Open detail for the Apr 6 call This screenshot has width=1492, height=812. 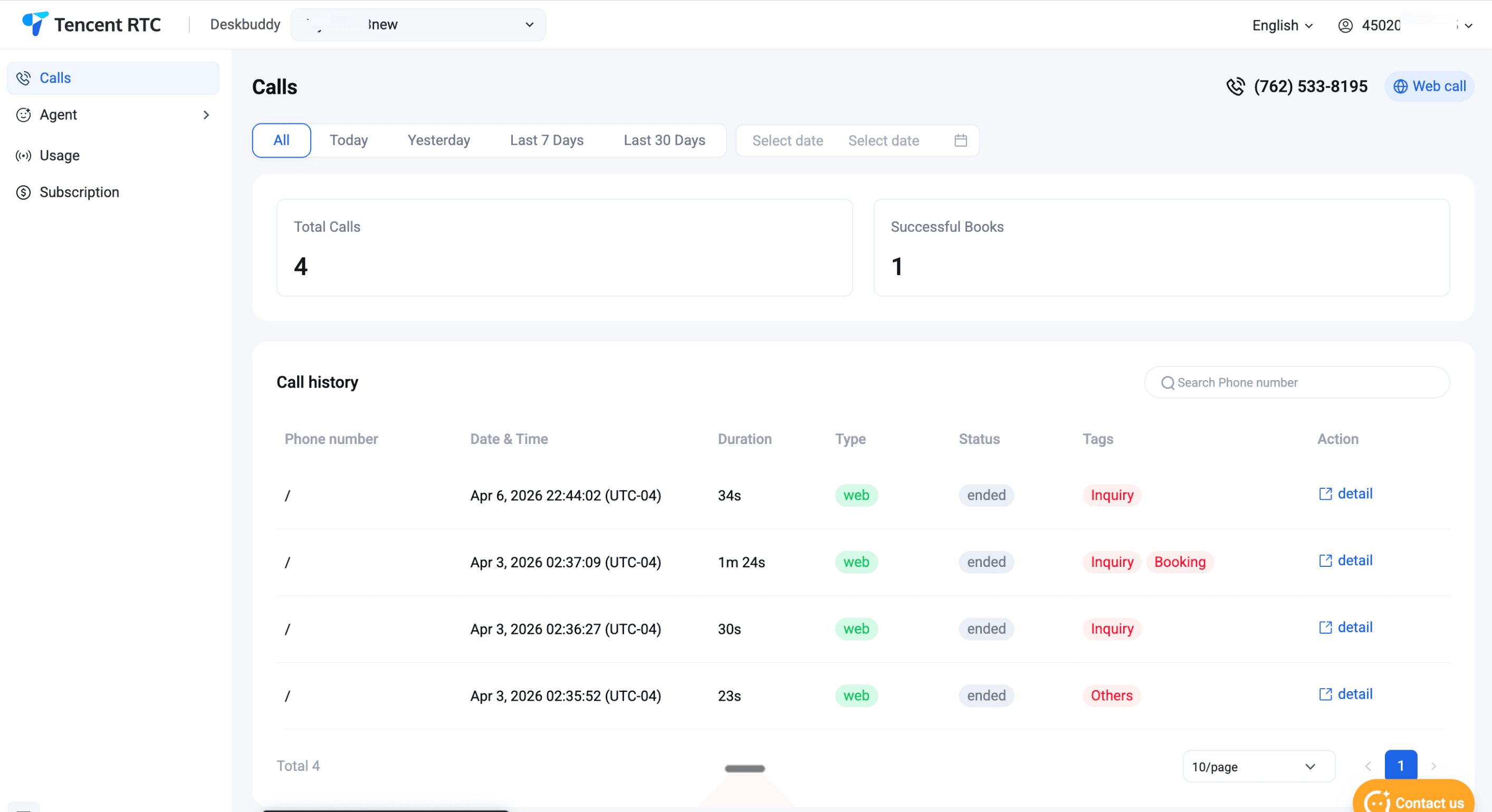pyautogui.click(x=1355, y=494)
